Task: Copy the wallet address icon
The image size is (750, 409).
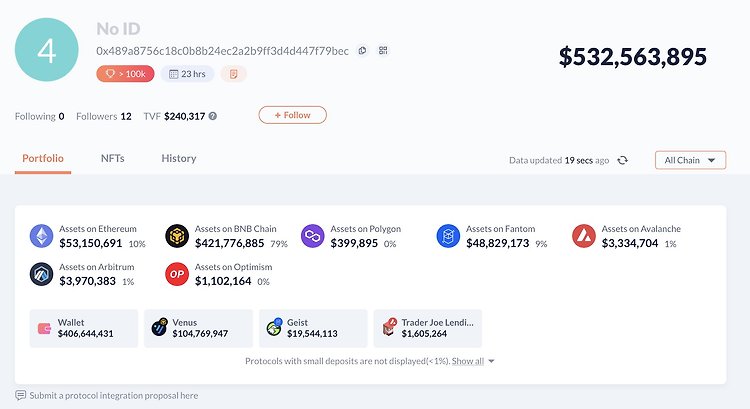Action: 363,50
